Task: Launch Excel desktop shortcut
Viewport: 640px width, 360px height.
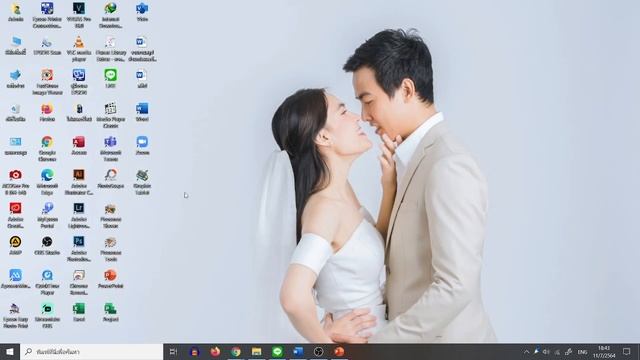Action: (x=79, y=313)
